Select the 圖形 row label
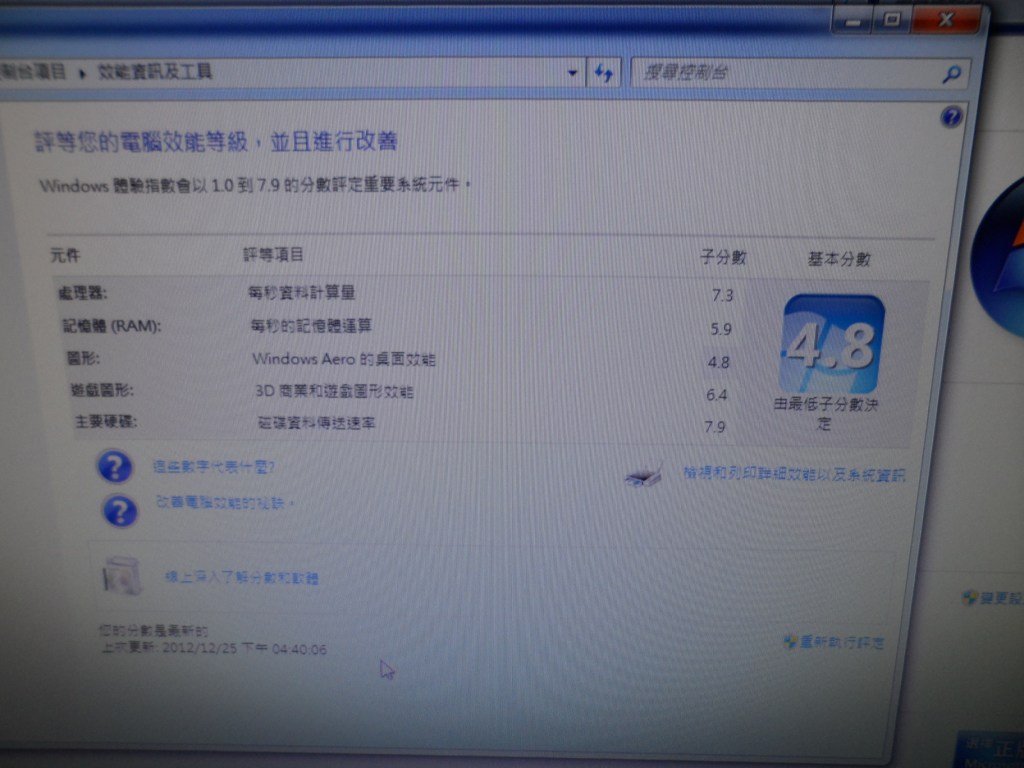This screenshot has height=768, width=1024. pyautogui.click(x=84, y=358)
